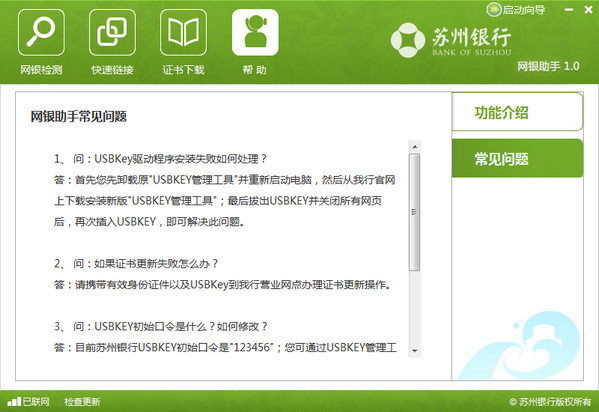Click the answer mentioning 营业网点办理证书更新
This screenshot has height=412, width=599.
[x=222, y=284]
